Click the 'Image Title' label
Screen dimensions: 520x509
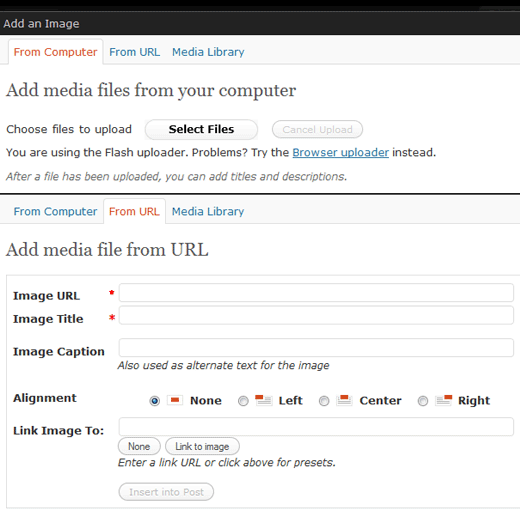click(x=48, y=319)
